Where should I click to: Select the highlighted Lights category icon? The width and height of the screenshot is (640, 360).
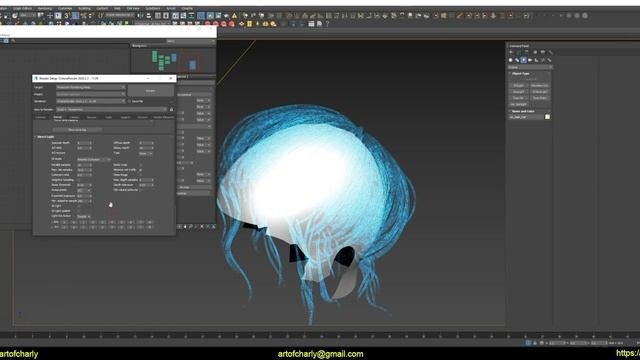(x=524, y=60)
